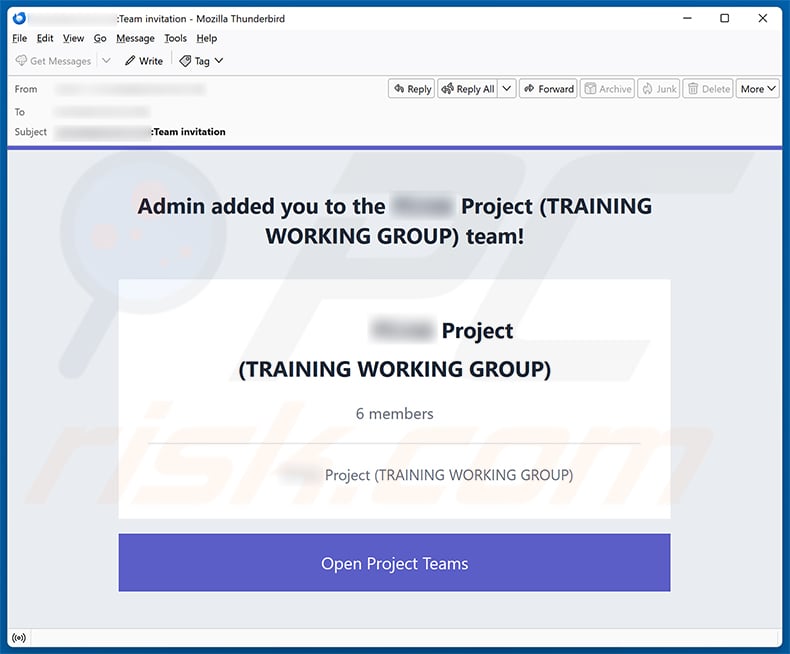This screenshot has width=790, height=654.
Task: Open the Go menu
Action: pyautogui.click(x=100, y=38)
